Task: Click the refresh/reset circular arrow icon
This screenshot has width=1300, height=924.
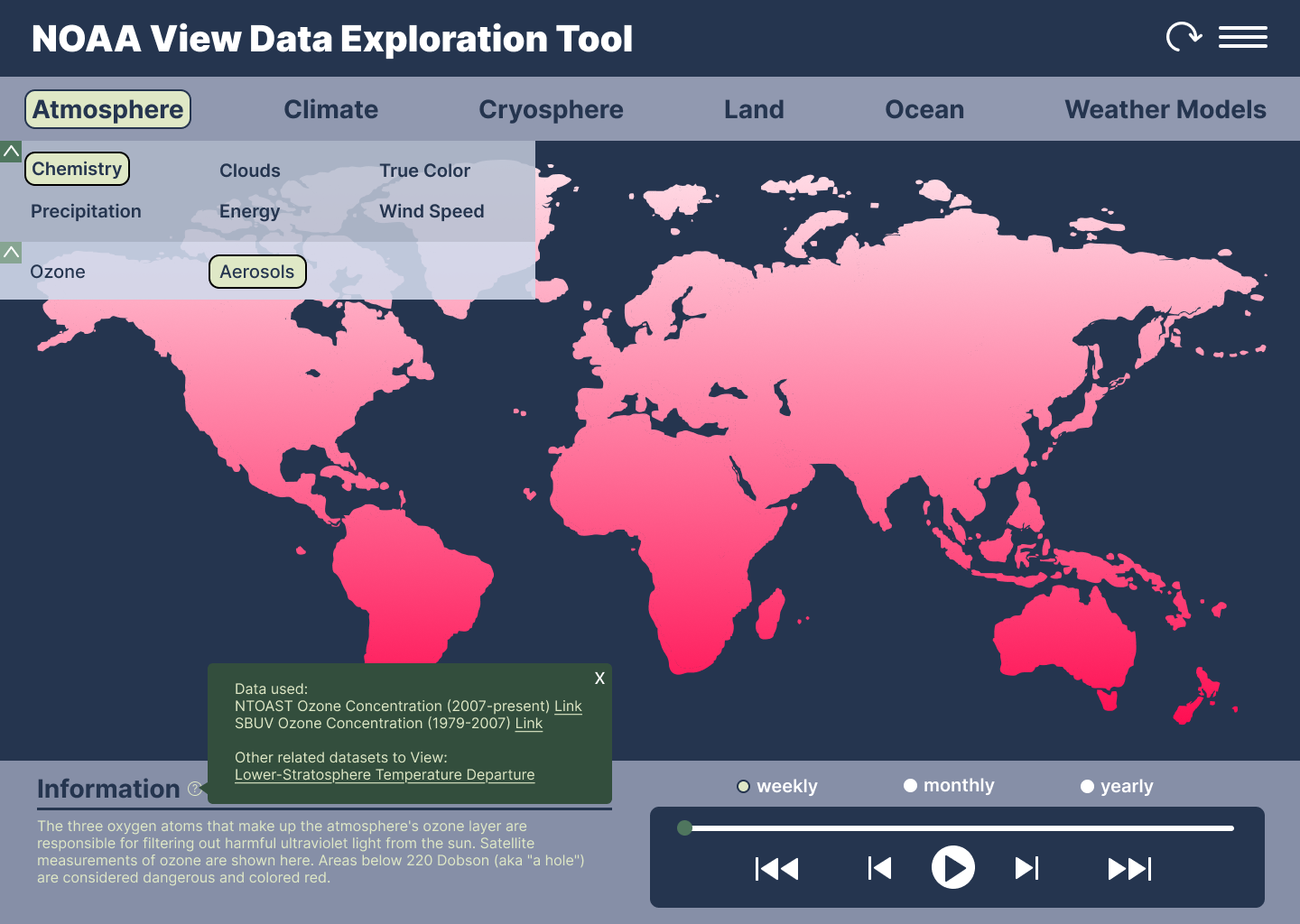Action: [x=1184, y=37]
